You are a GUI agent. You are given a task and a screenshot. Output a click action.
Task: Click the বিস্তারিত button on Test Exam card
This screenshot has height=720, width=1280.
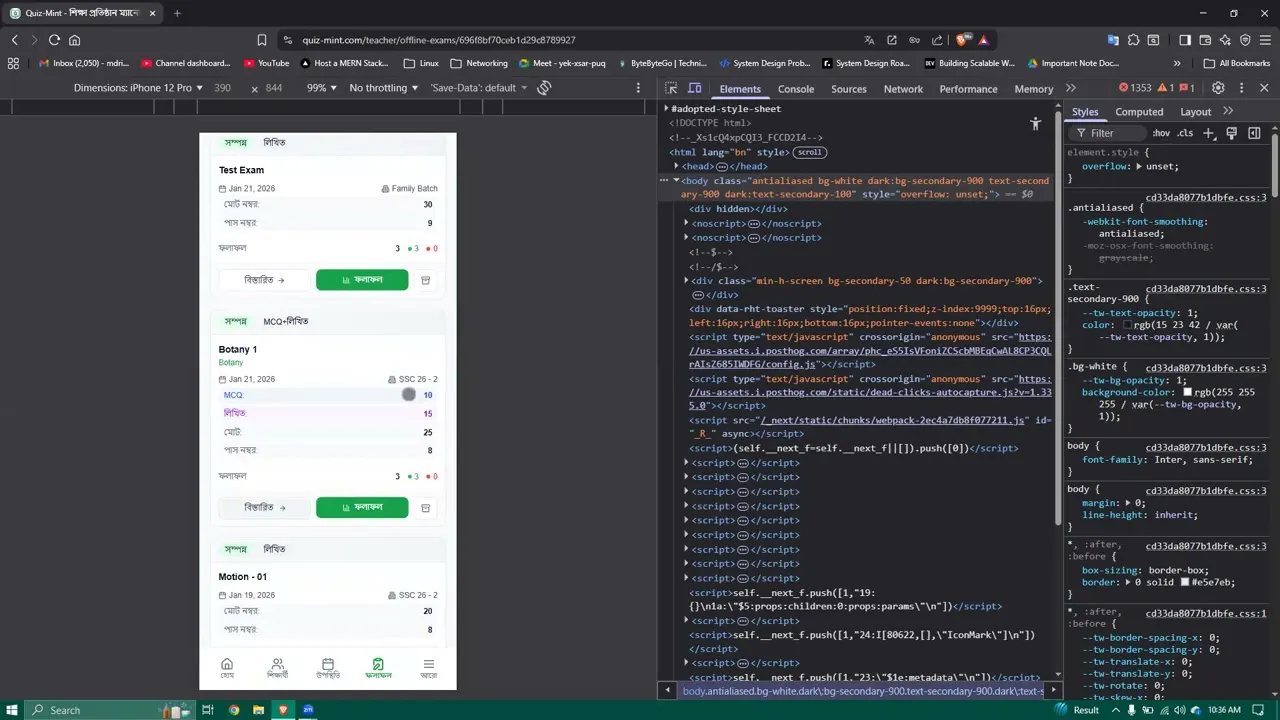264,280
